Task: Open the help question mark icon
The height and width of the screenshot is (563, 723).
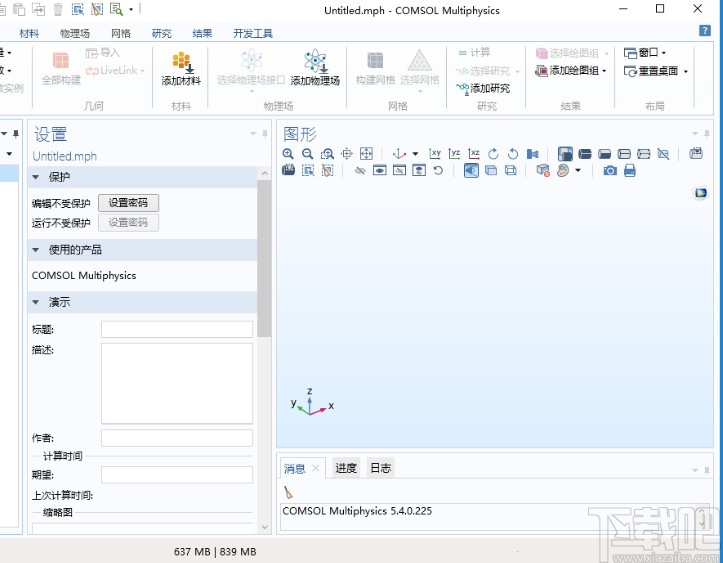Action: tap(705, 30)
